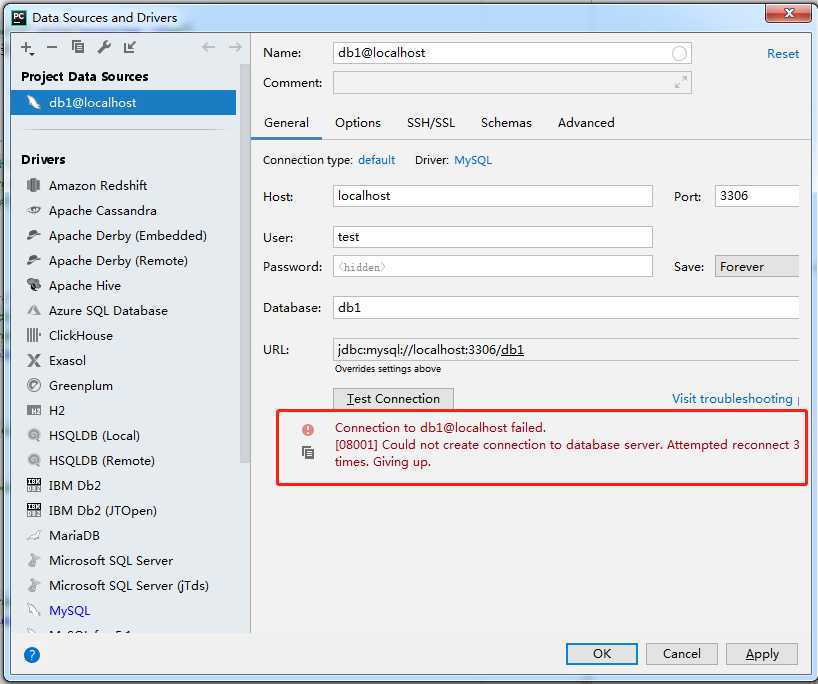
Task: Open Visit troubleshooting link
Action: [732, 399]
